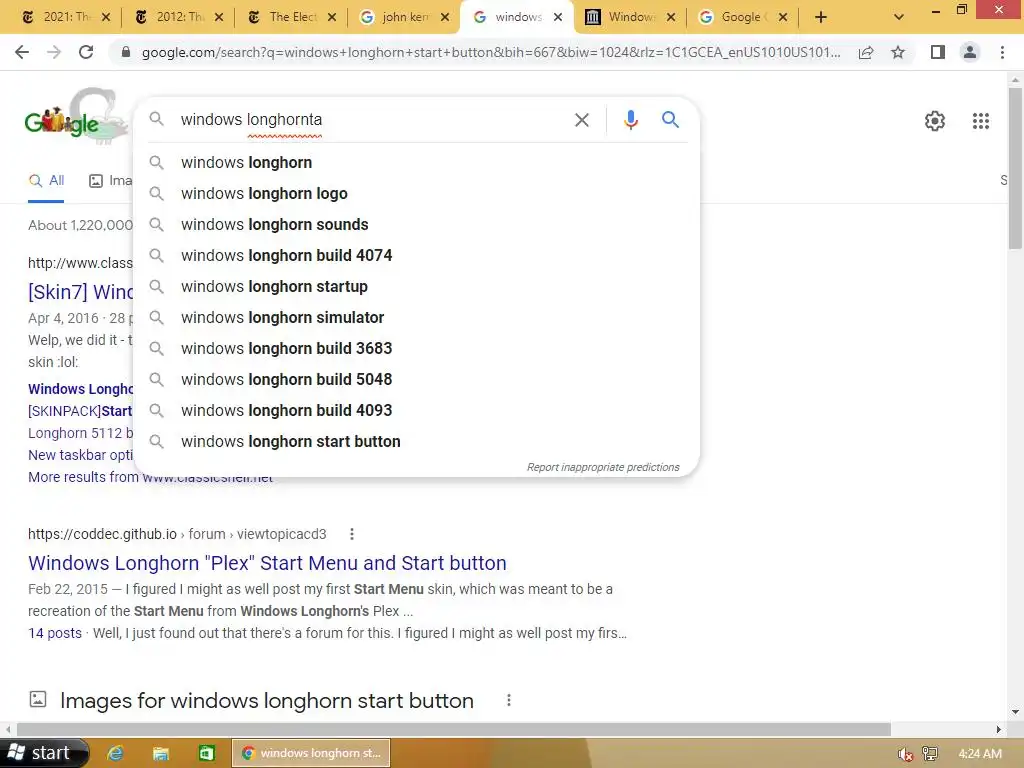This screenshot has width=1024, height=768.
Task: Open the [Skin7] result title
Action: [x=80, y=292]
